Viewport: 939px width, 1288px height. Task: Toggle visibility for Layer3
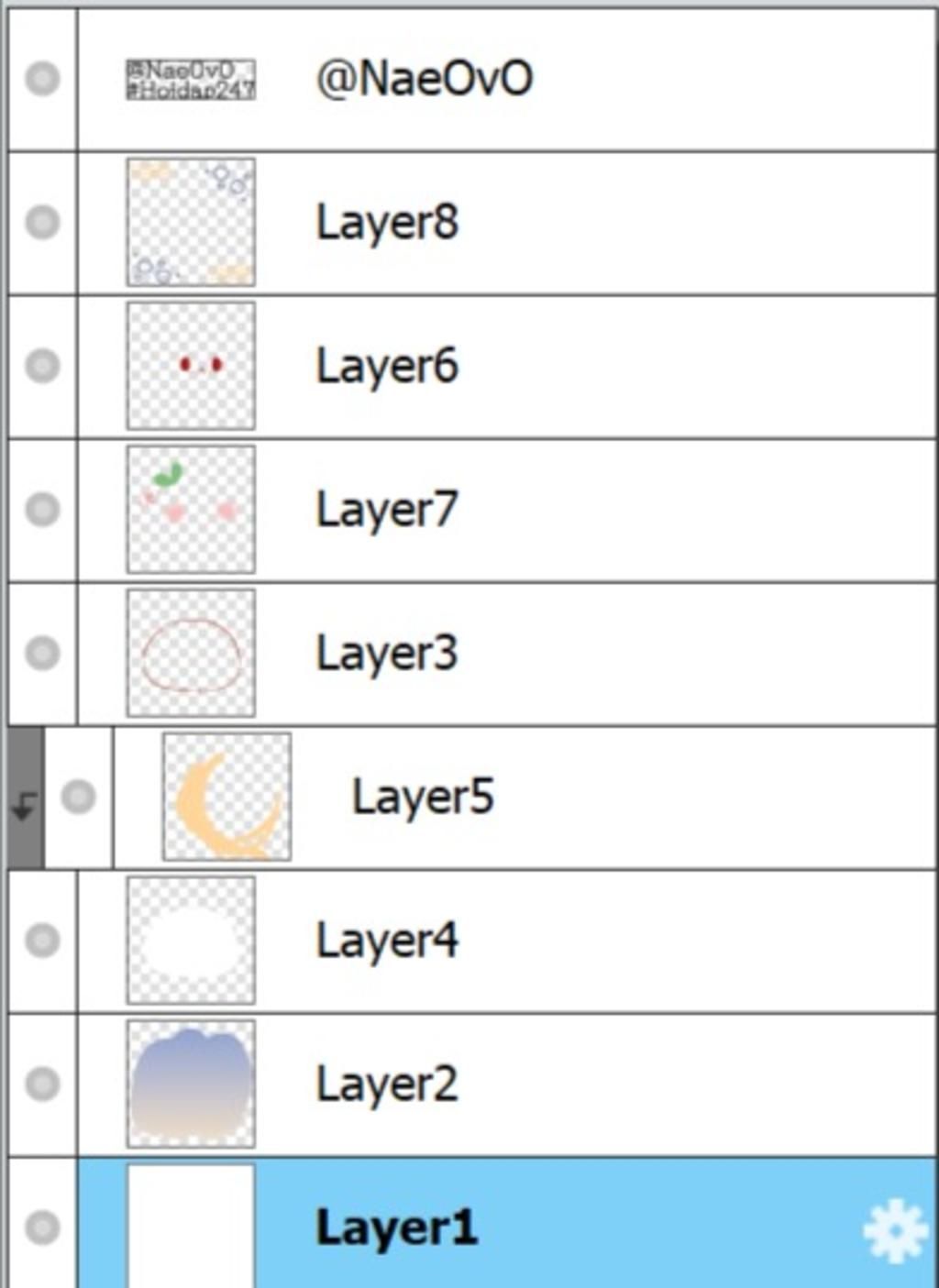coord(42,653)
